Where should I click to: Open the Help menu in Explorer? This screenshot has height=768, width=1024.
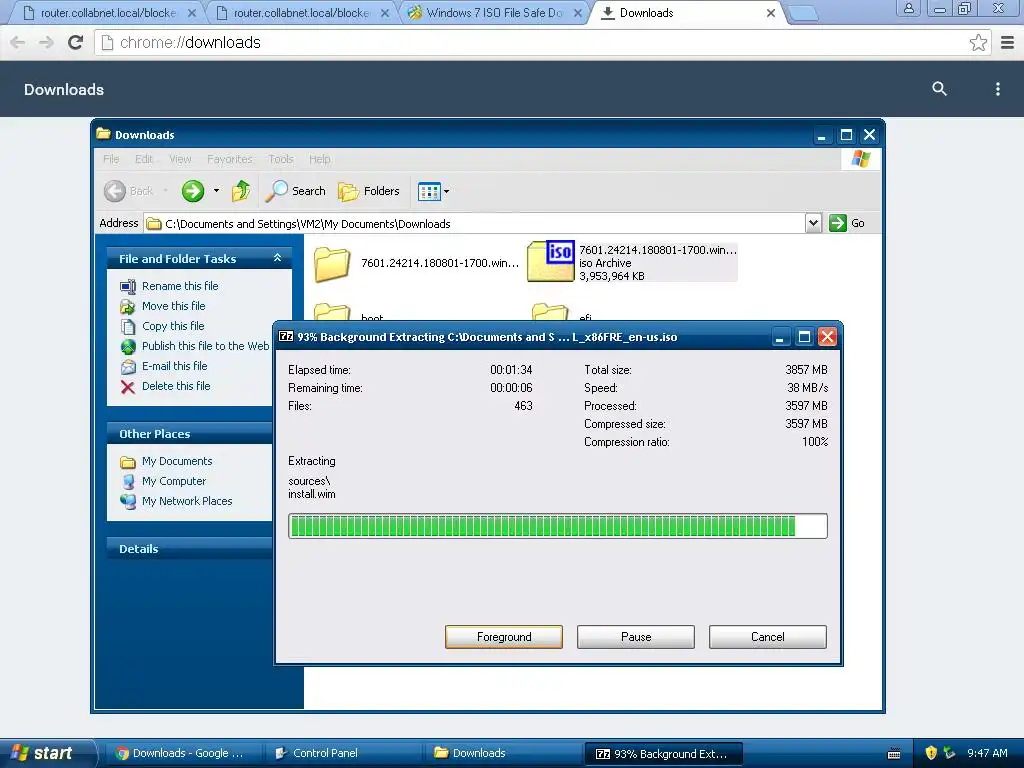[319, 159]
